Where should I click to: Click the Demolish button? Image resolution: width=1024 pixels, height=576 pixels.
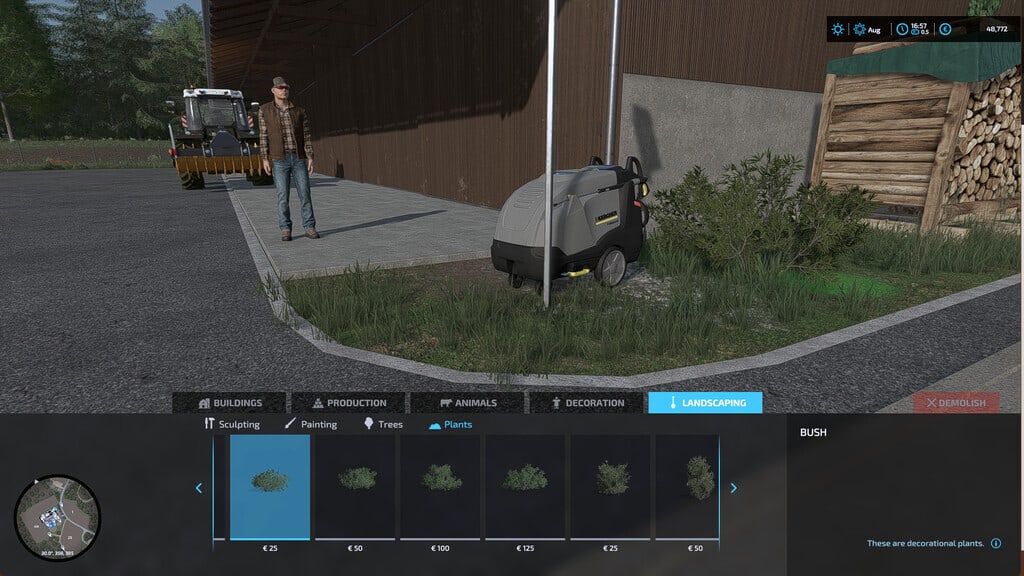point(955,403)
